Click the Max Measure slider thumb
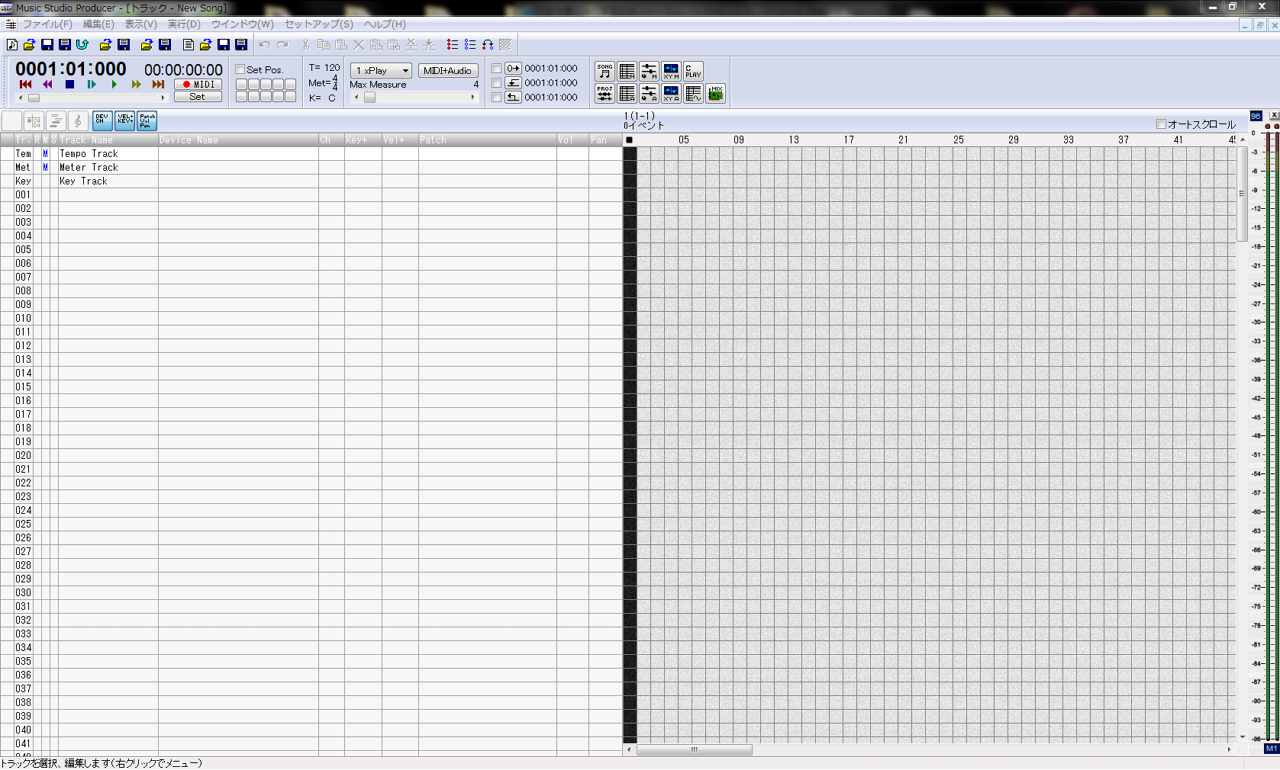 (x=369, y=98)
